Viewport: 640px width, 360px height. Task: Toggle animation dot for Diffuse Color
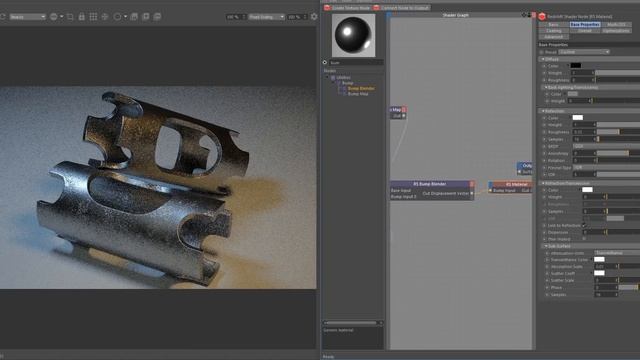(x=544, y=66)
